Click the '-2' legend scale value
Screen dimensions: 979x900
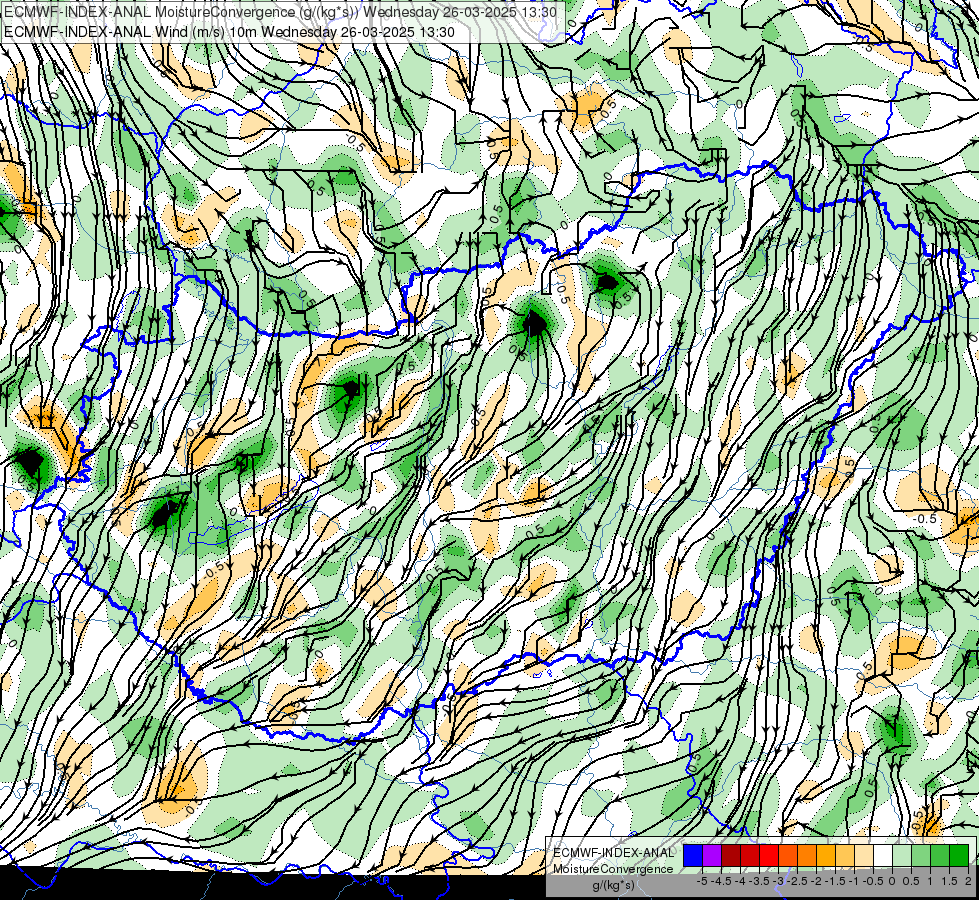(x=817, y=881)
